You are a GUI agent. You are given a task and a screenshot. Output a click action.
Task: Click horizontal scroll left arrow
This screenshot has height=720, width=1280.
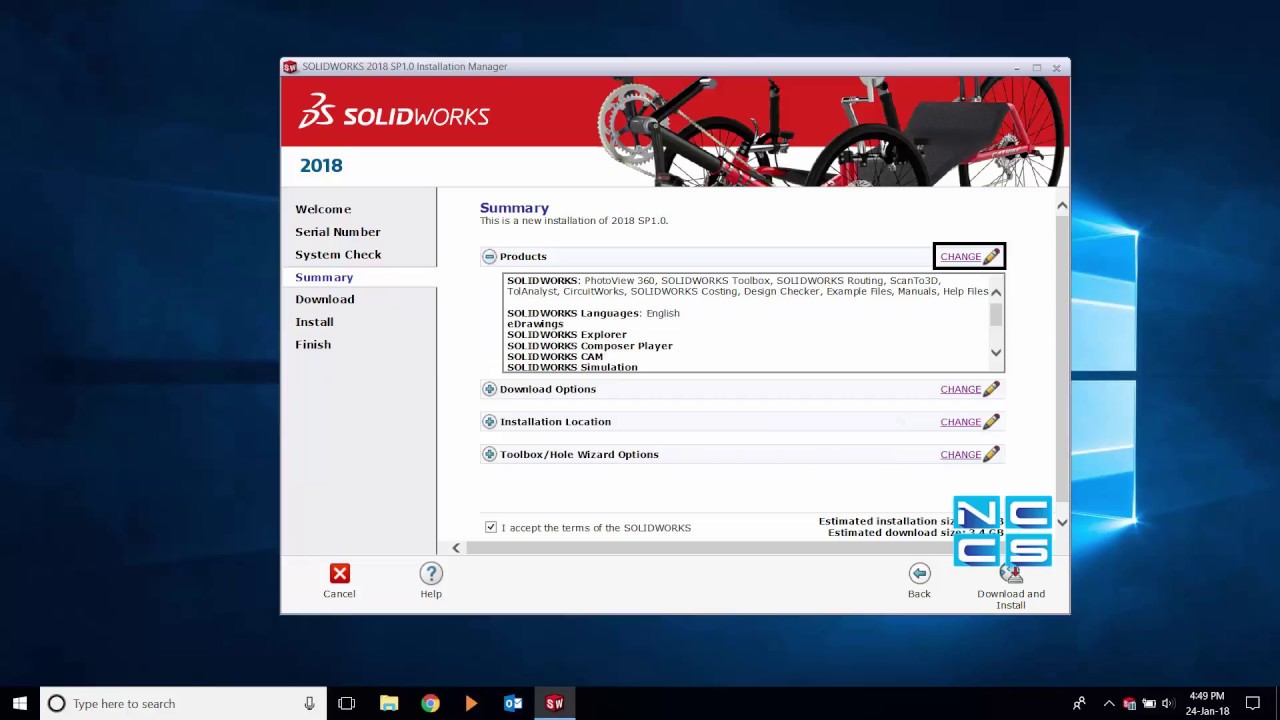(x=456, y=547)
